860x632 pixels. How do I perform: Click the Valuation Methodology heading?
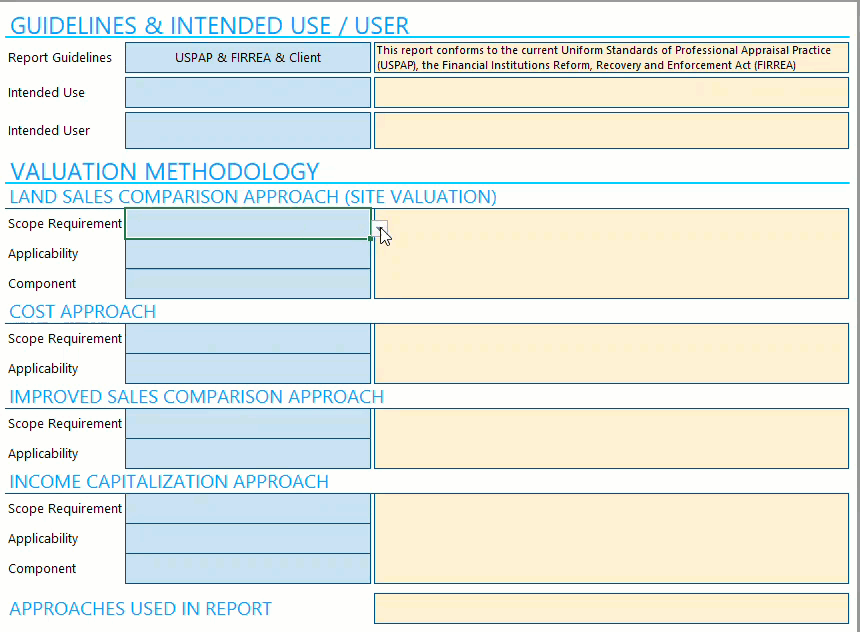tap(165, 172)
